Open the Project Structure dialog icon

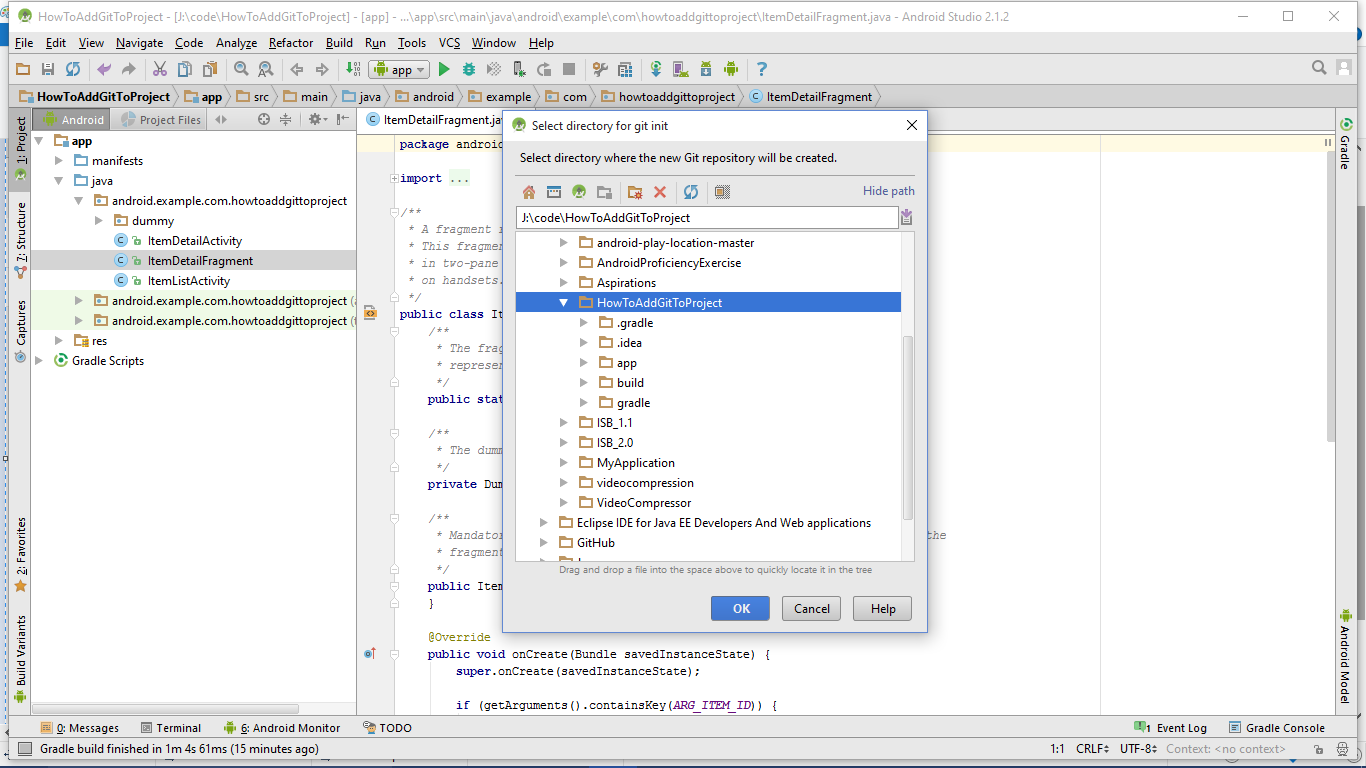point(625,70)
